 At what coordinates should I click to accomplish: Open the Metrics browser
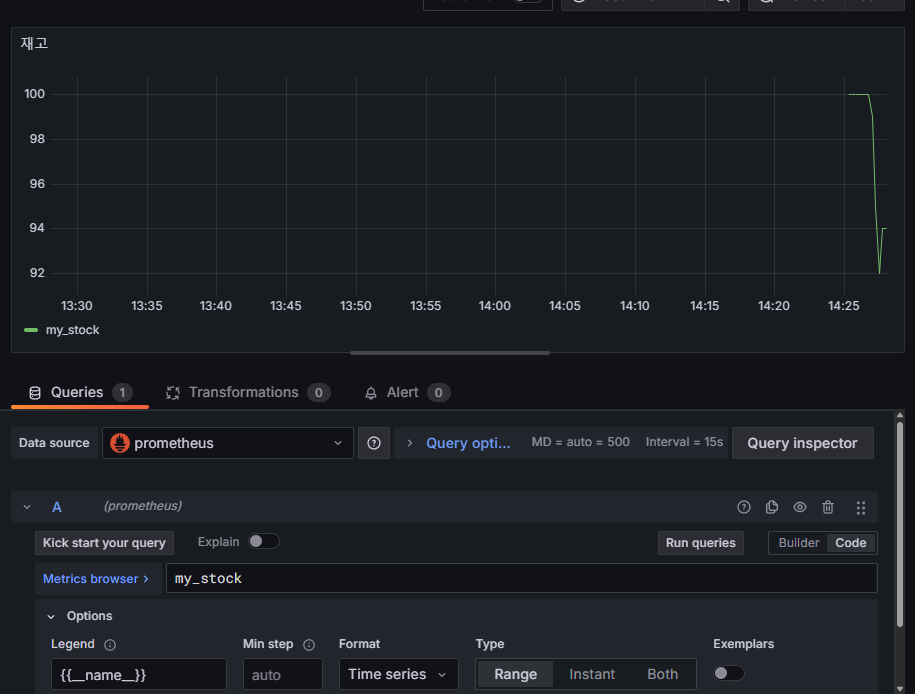(x=96, y=578)
